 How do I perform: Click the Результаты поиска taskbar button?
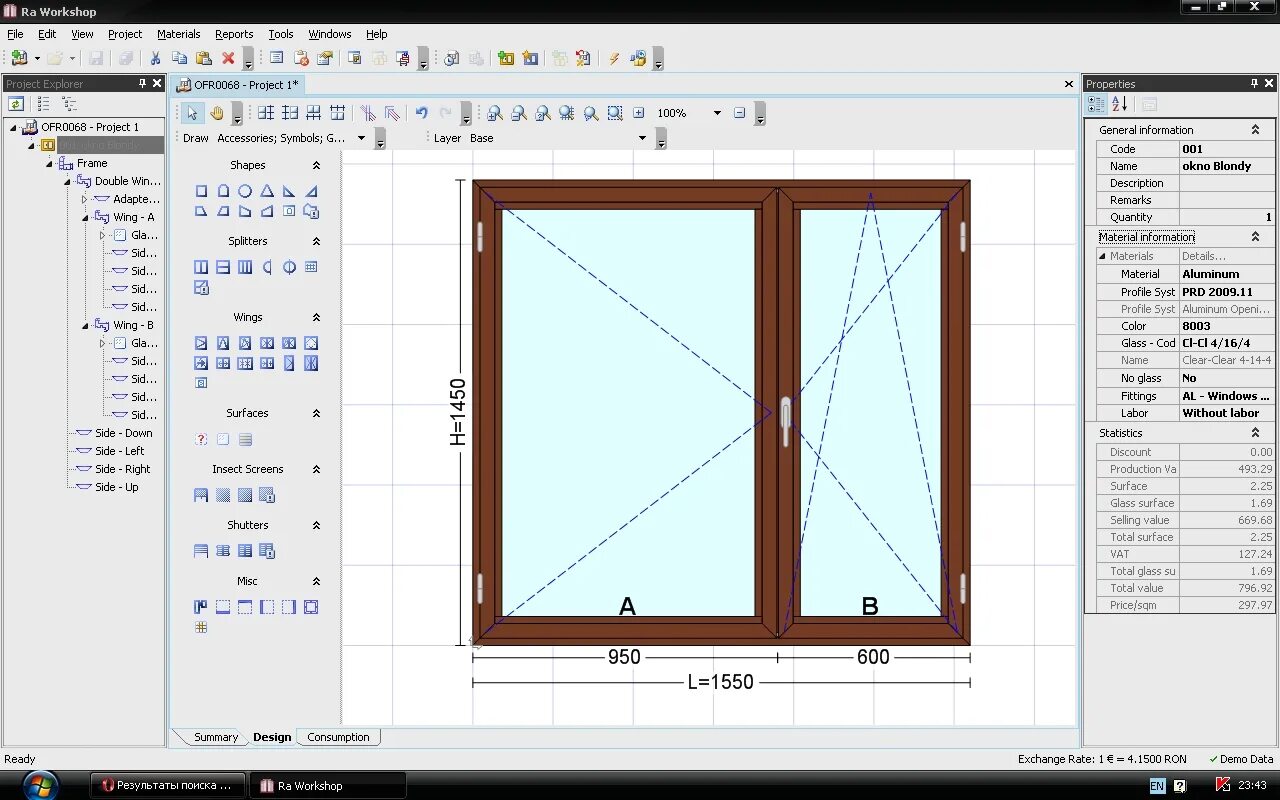click(x=168, y=786)
